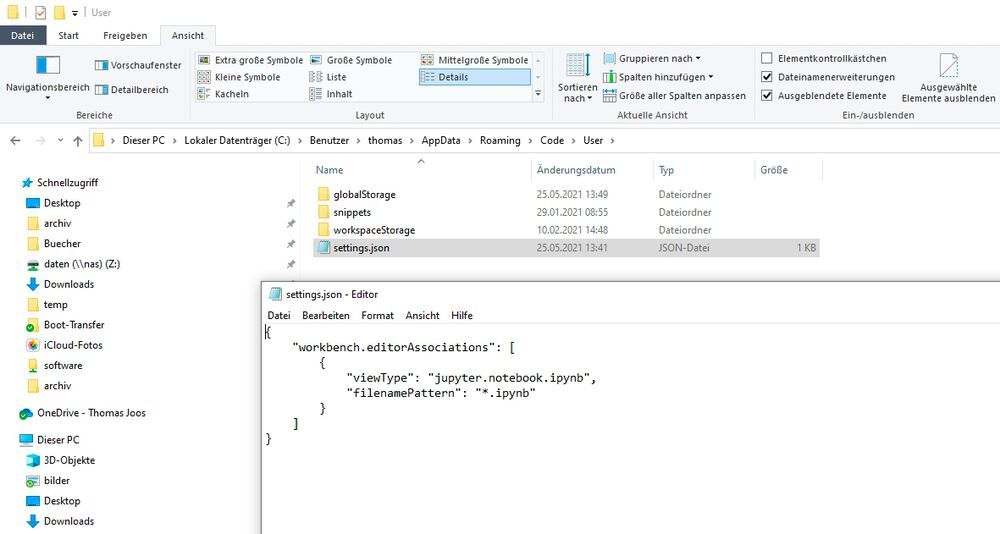Sort by Typ column header

point(666,170)
